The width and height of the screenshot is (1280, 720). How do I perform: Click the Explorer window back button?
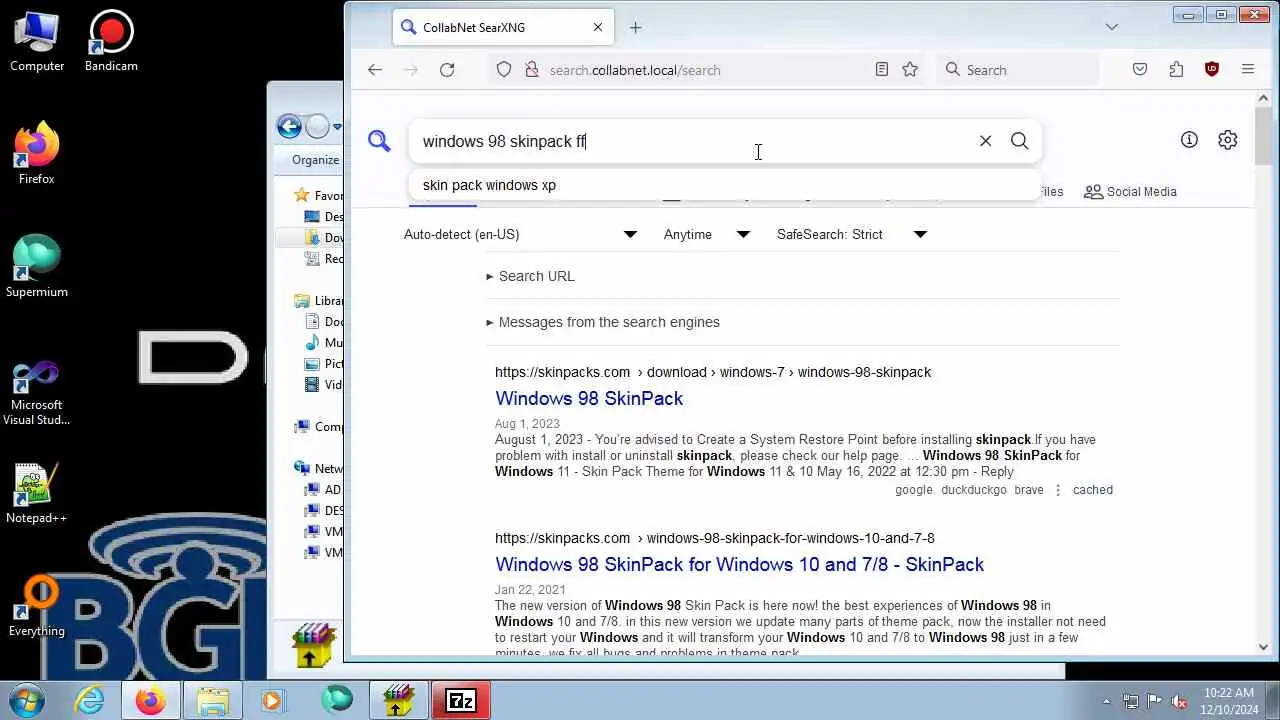pos(289,126)
